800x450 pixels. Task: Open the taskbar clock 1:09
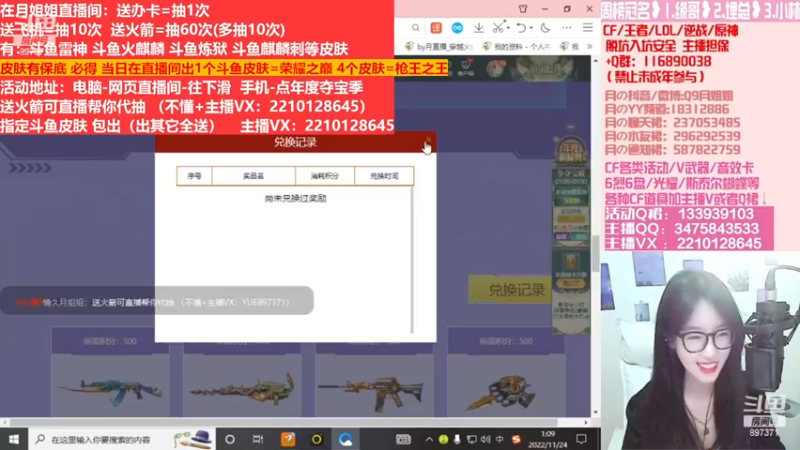coord(547,439)
